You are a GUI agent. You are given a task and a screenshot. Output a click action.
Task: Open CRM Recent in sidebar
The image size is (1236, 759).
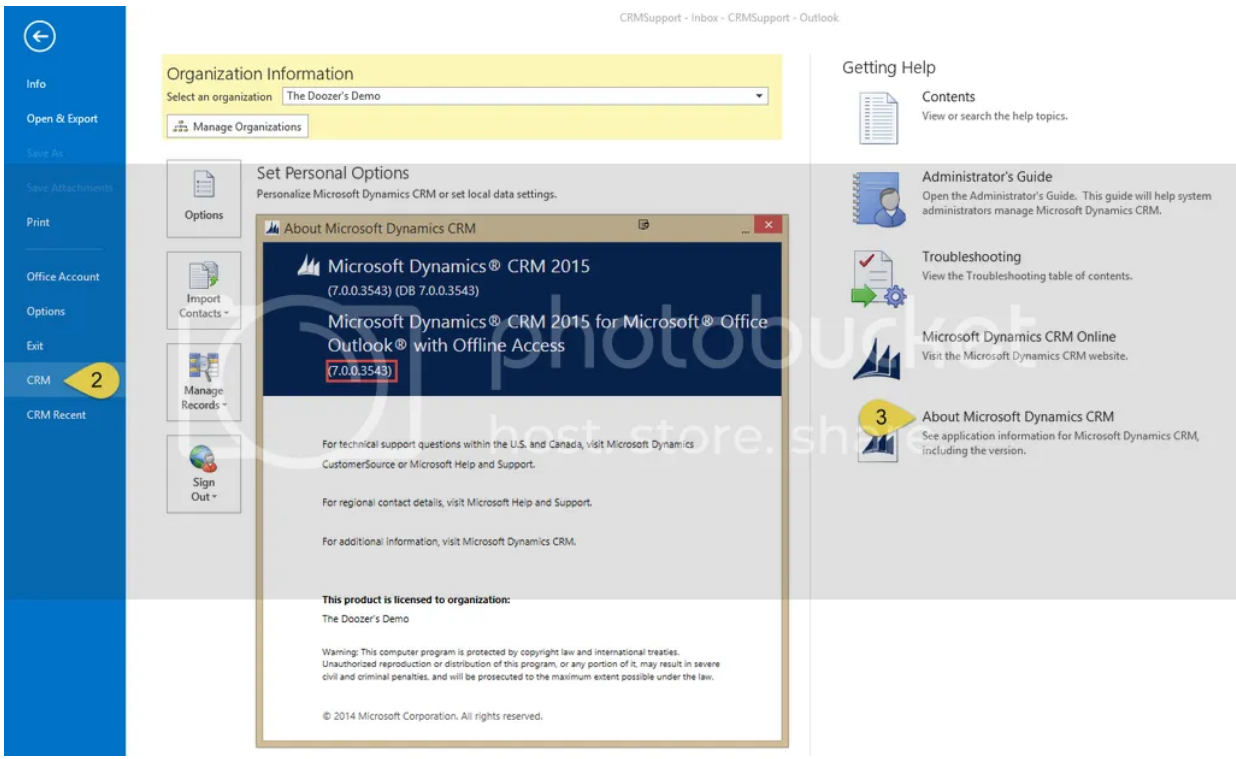(x=56, y=415)
